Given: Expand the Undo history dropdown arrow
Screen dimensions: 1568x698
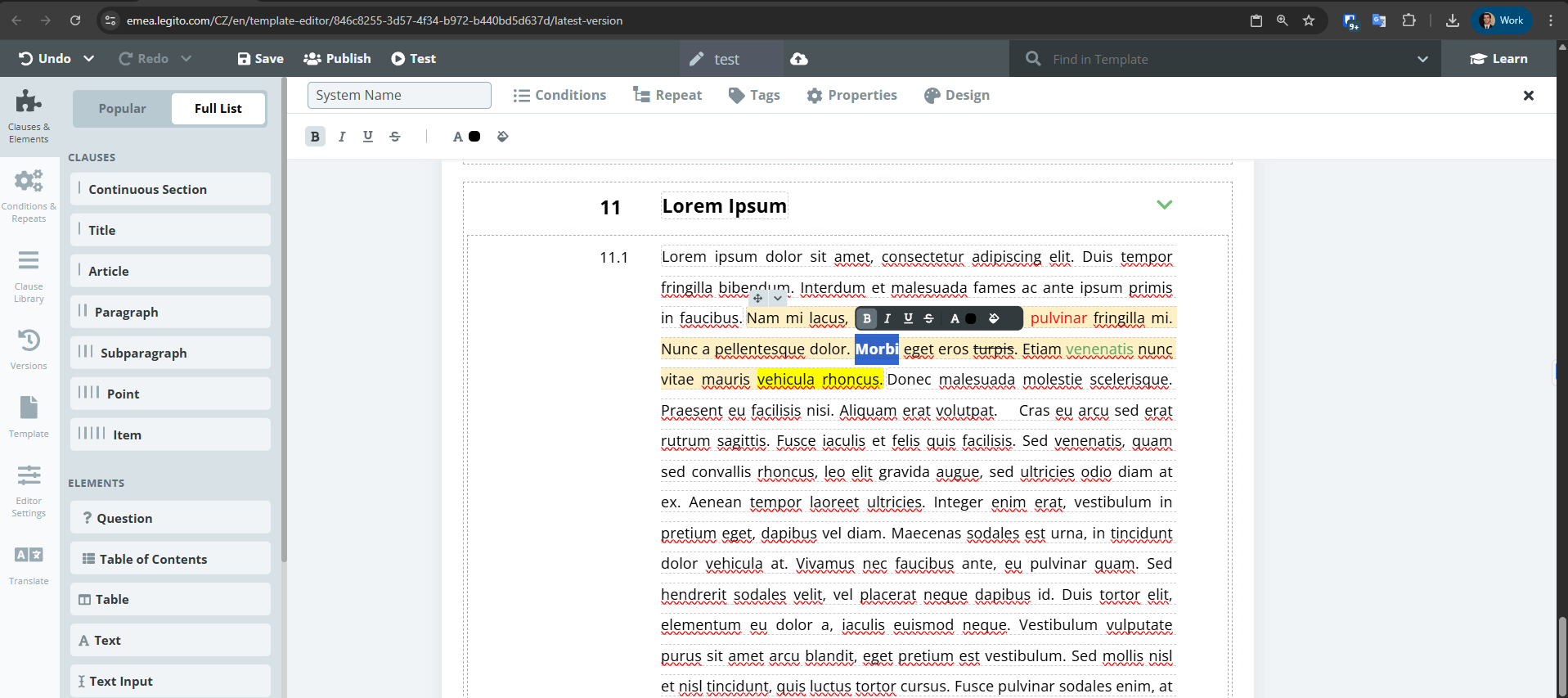Looking at the screenshot, I should pyautogui.click(x=89, y=59).
